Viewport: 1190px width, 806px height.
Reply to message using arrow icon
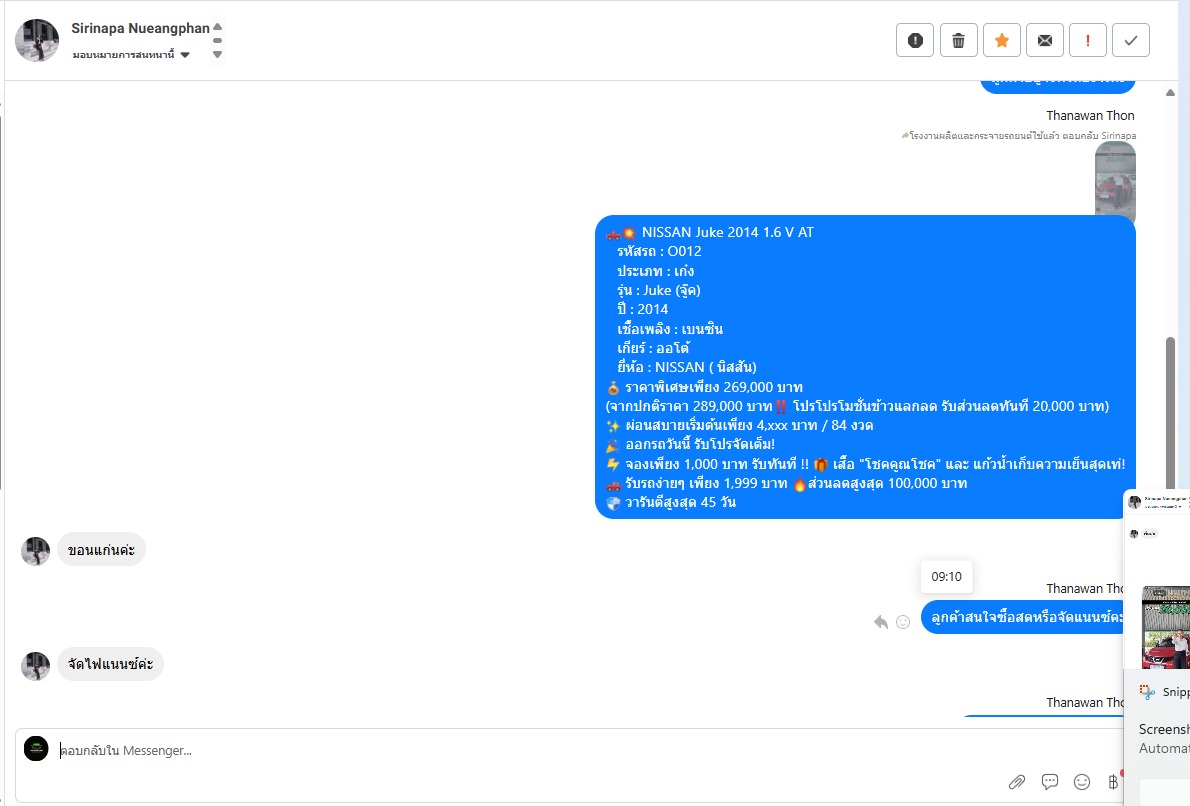coord(880,622)
